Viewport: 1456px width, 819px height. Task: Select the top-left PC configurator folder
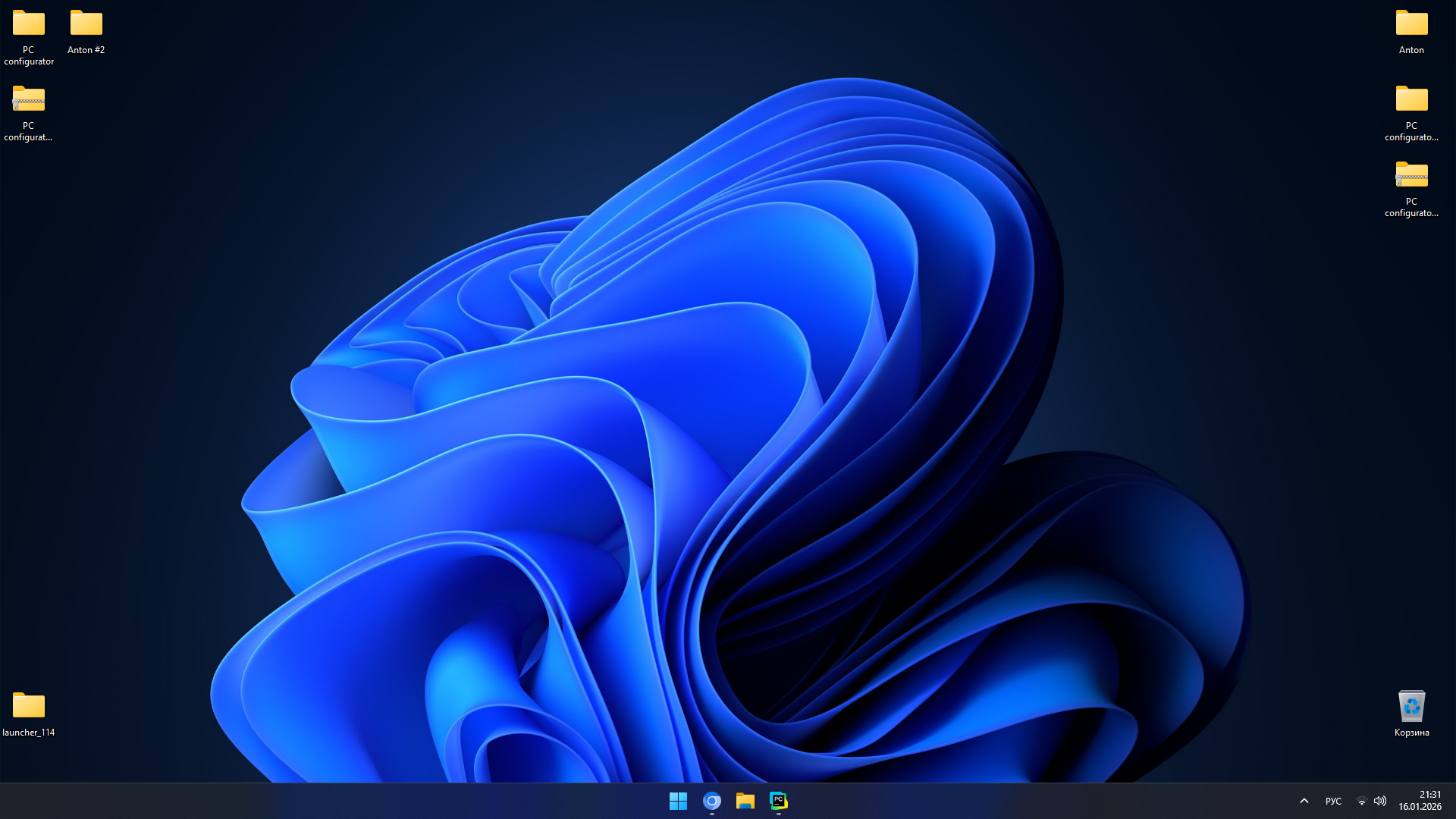pyautogui.click(x=29, y=24)
